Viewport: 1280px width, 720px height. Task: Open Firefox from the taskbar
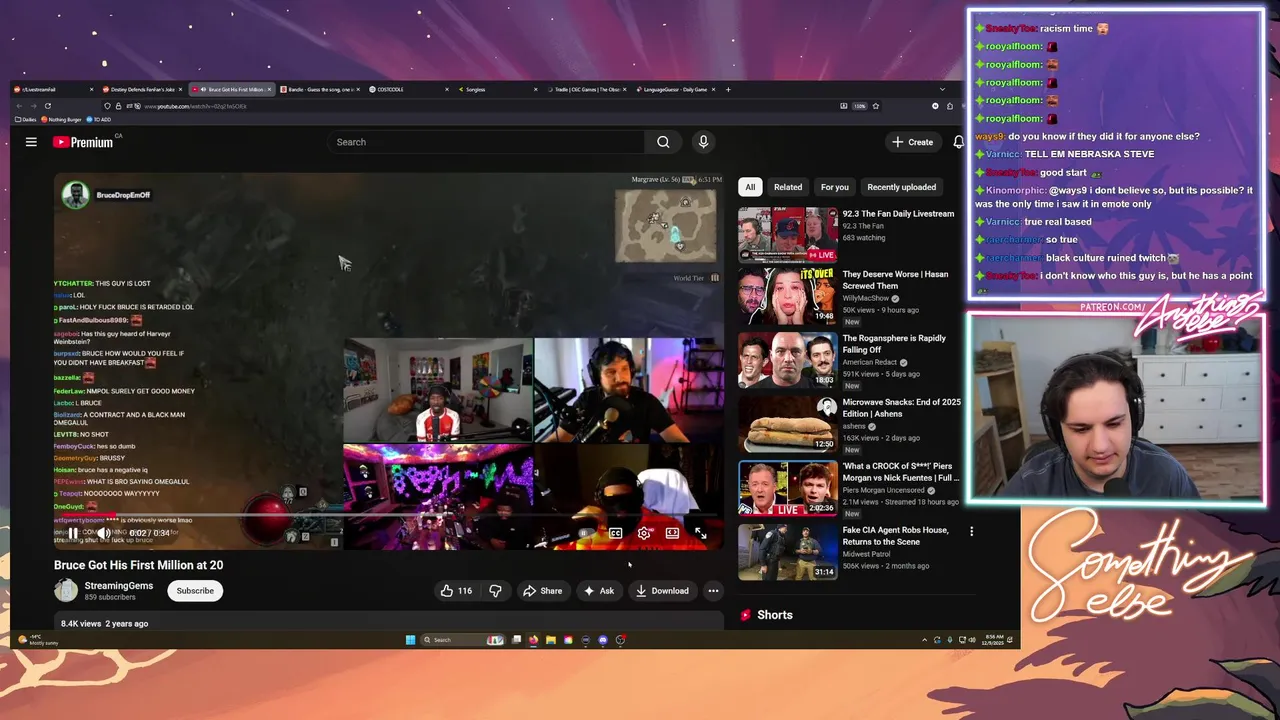(533, 640)
